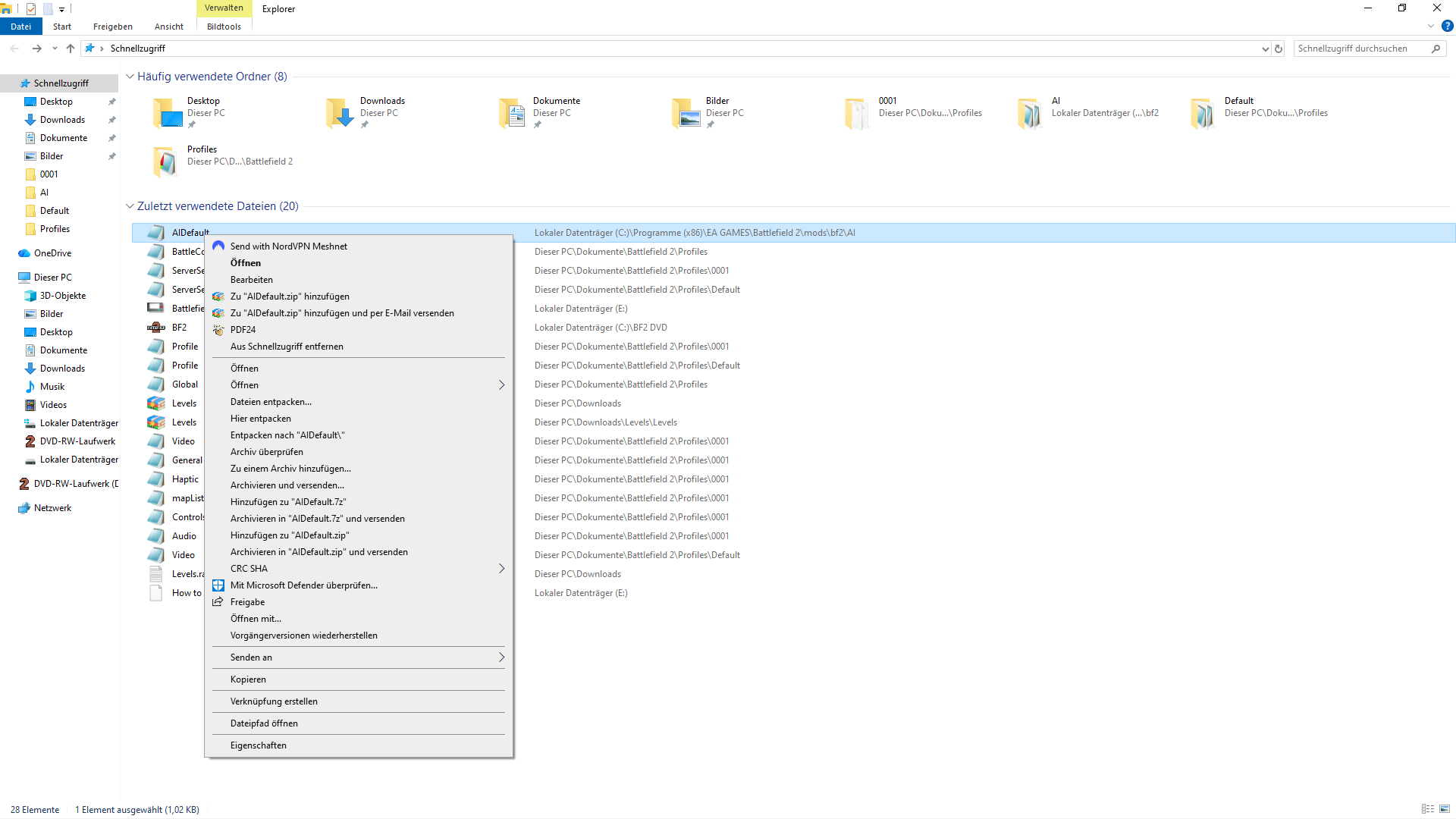Viewport: 1456px width, 819px height.
Task: Click the OneDrive cloud icon in sidebar
Action: tap(24, 253)
